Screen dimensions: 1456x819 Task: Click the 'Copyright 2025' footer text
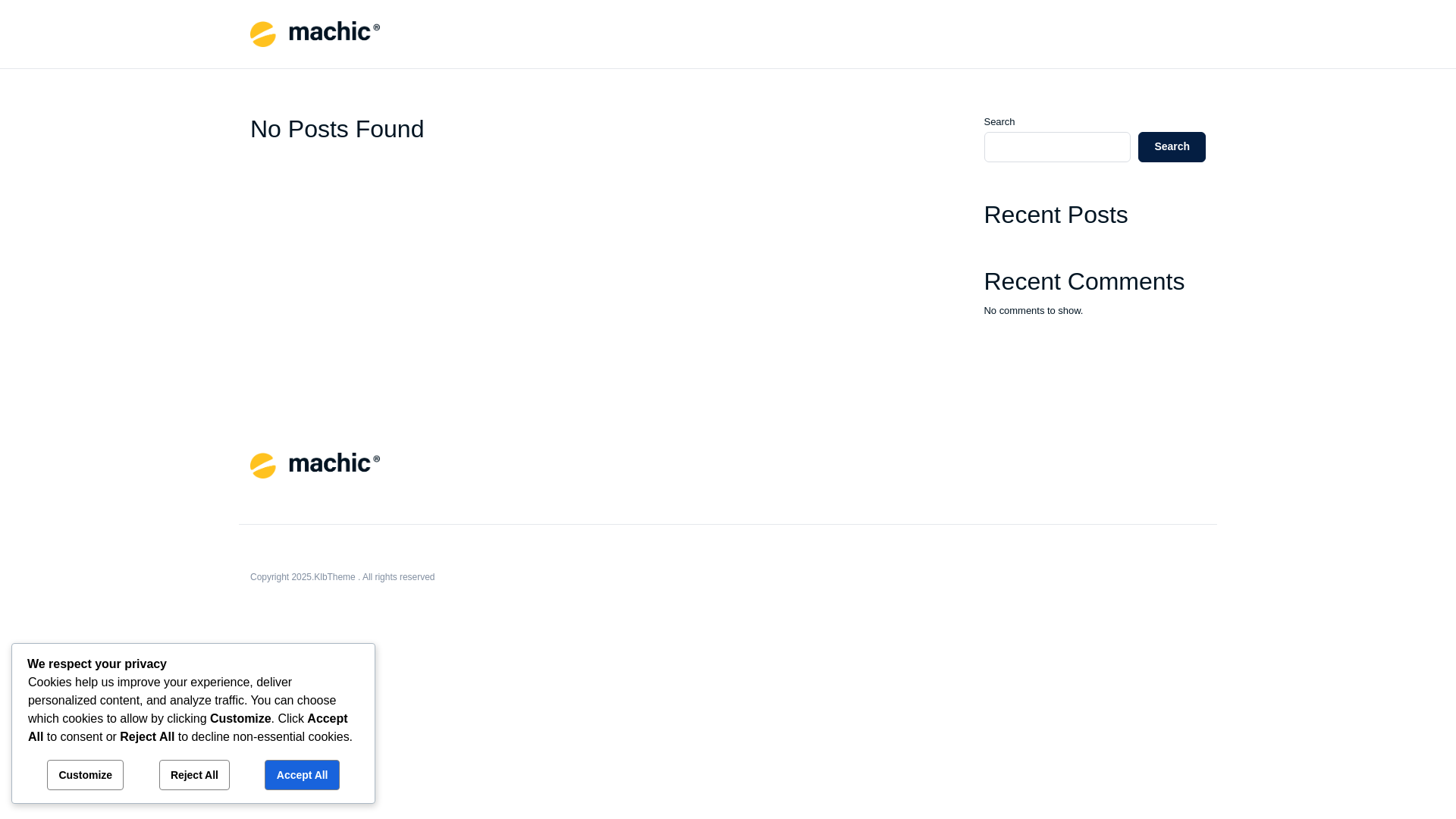281,577
